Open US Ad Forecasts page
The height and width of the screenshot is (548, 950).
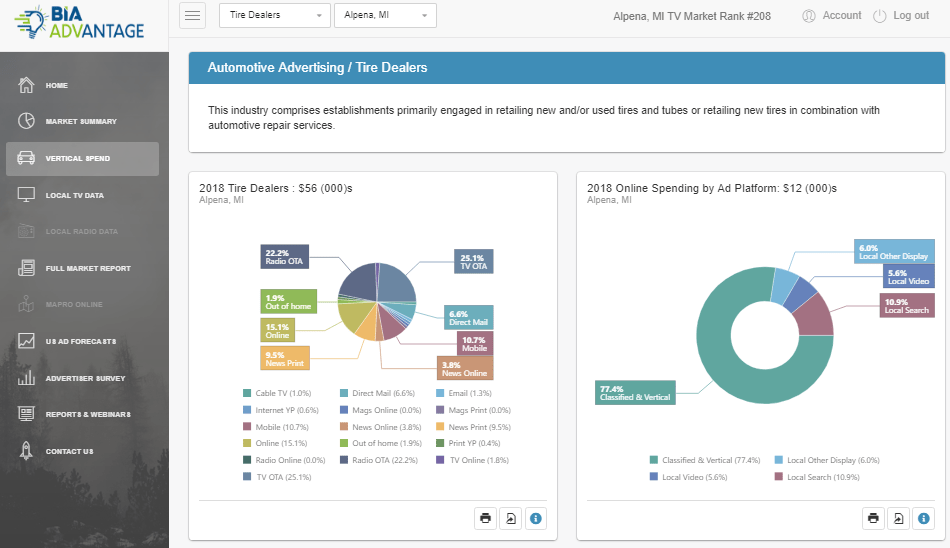[82, 341]
